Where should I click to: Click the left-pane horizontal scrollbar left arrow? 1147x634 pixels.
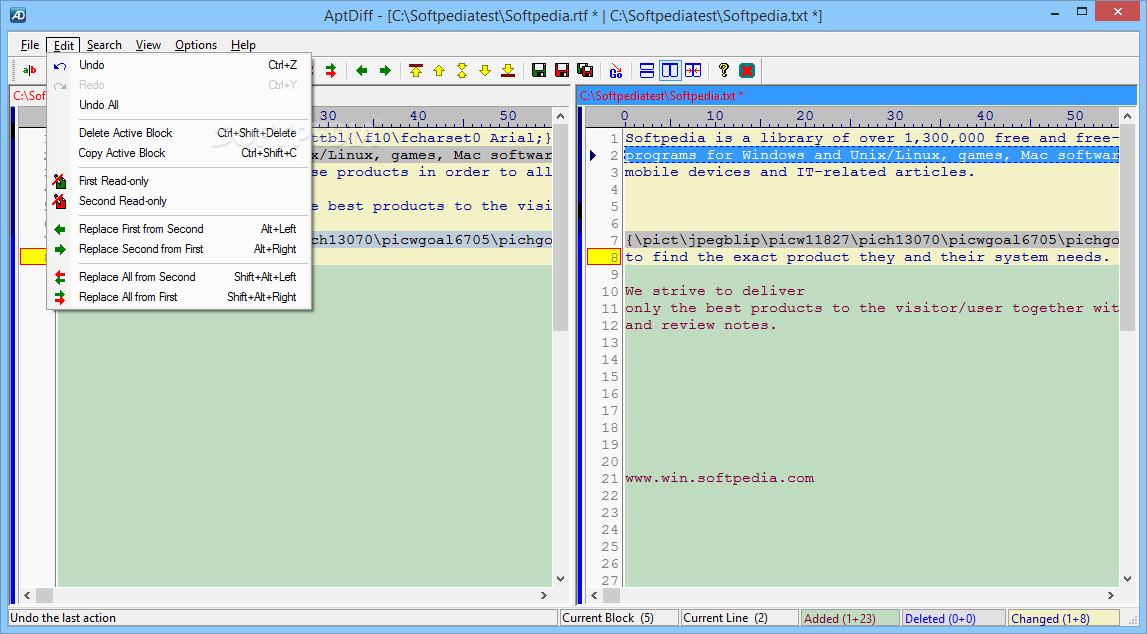pos(27,596)
